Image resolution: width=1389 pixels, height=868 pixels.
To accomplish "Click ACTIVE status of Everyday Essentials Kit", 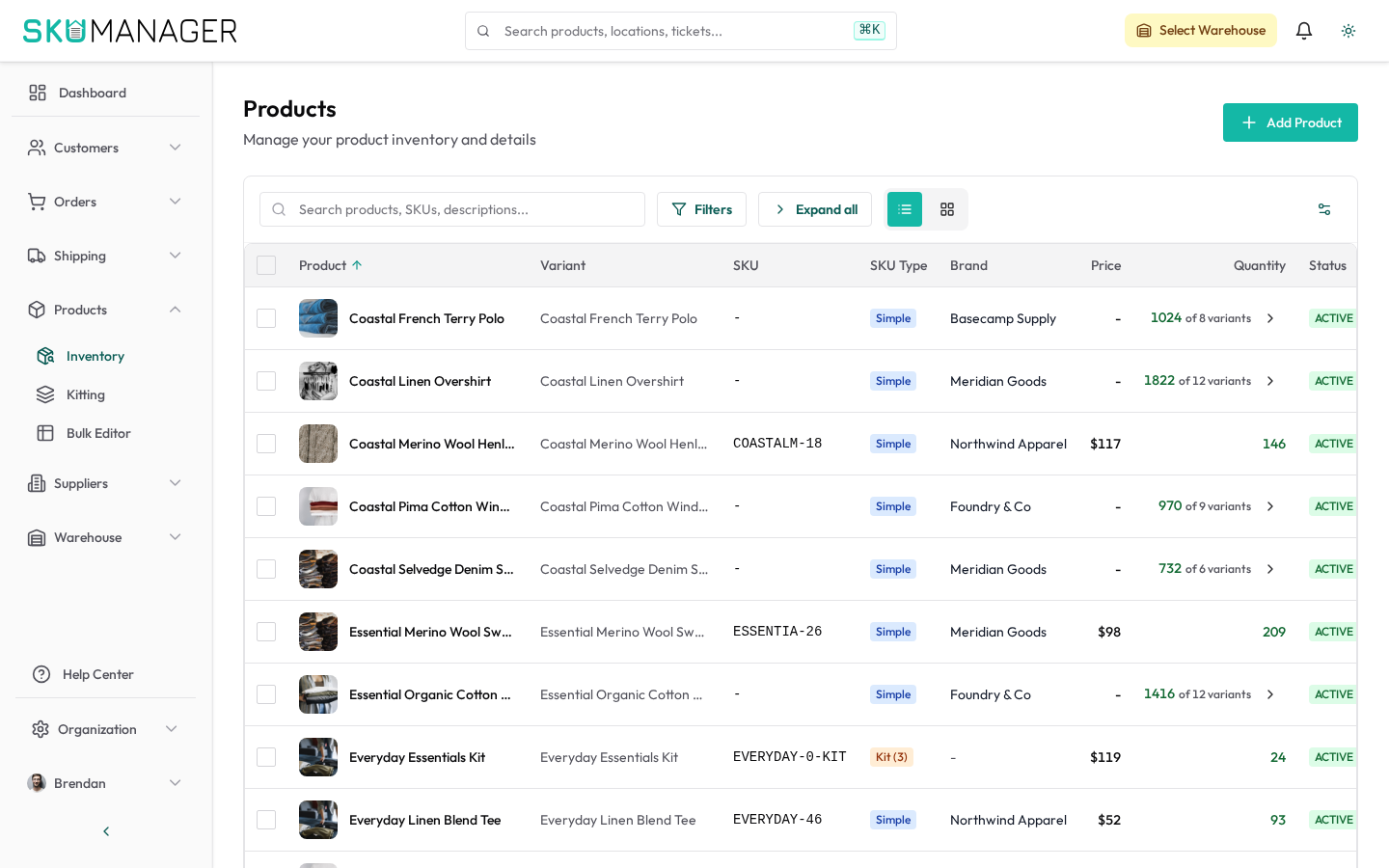I will point(1333,757).
